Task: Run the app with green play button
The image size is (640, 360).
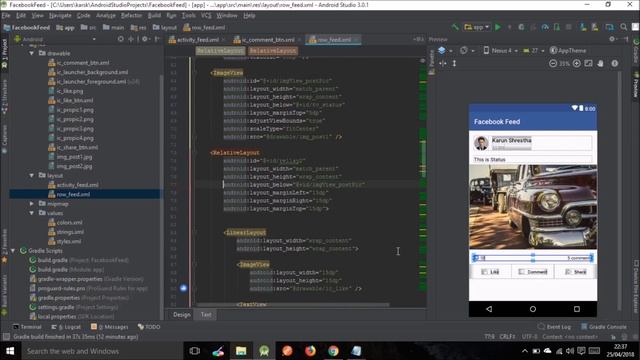Action: tap(498, 27)
